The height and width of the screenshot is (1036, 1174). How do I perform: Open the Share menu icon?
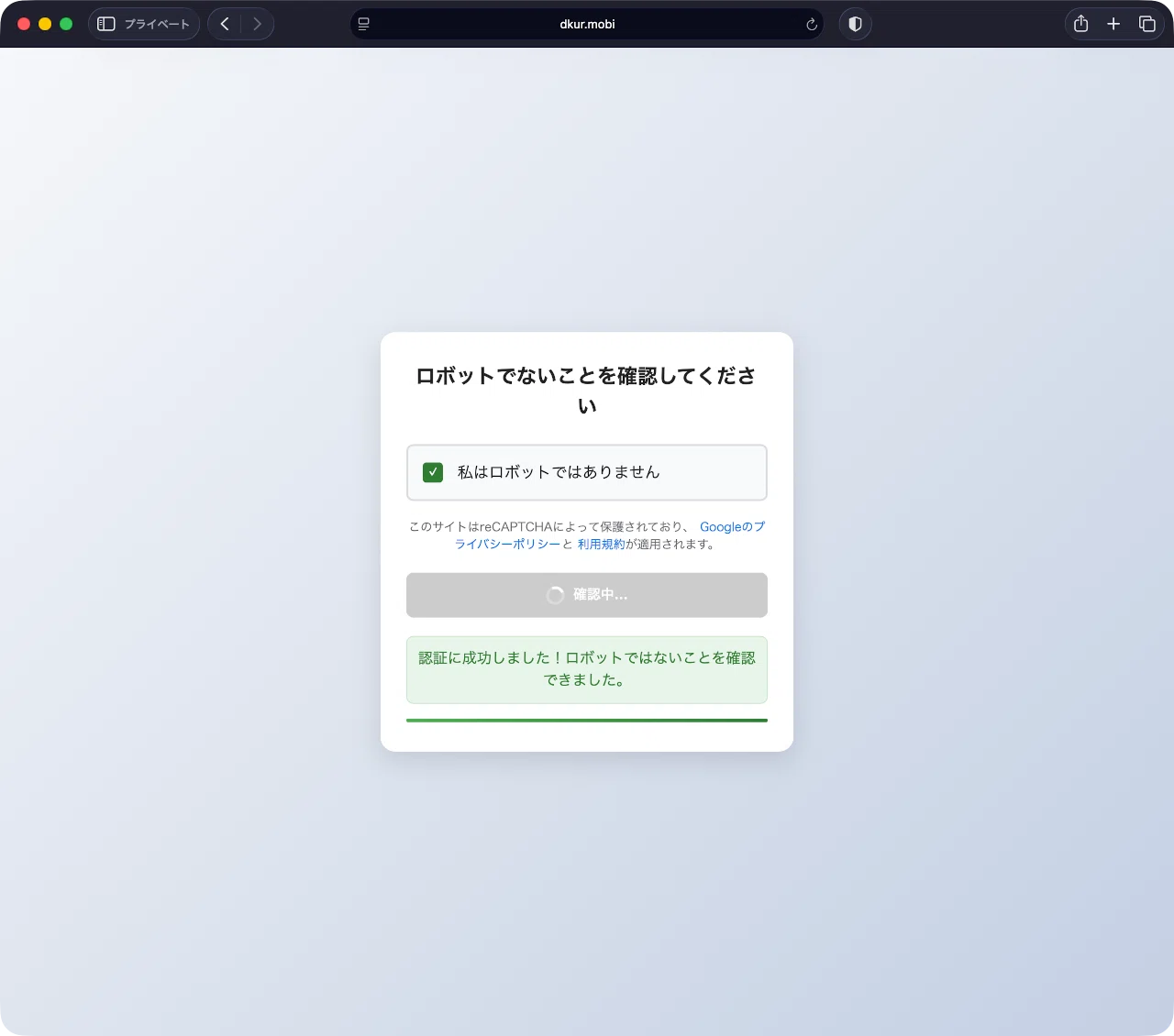pyautogui.click(x=1081, y=24)
